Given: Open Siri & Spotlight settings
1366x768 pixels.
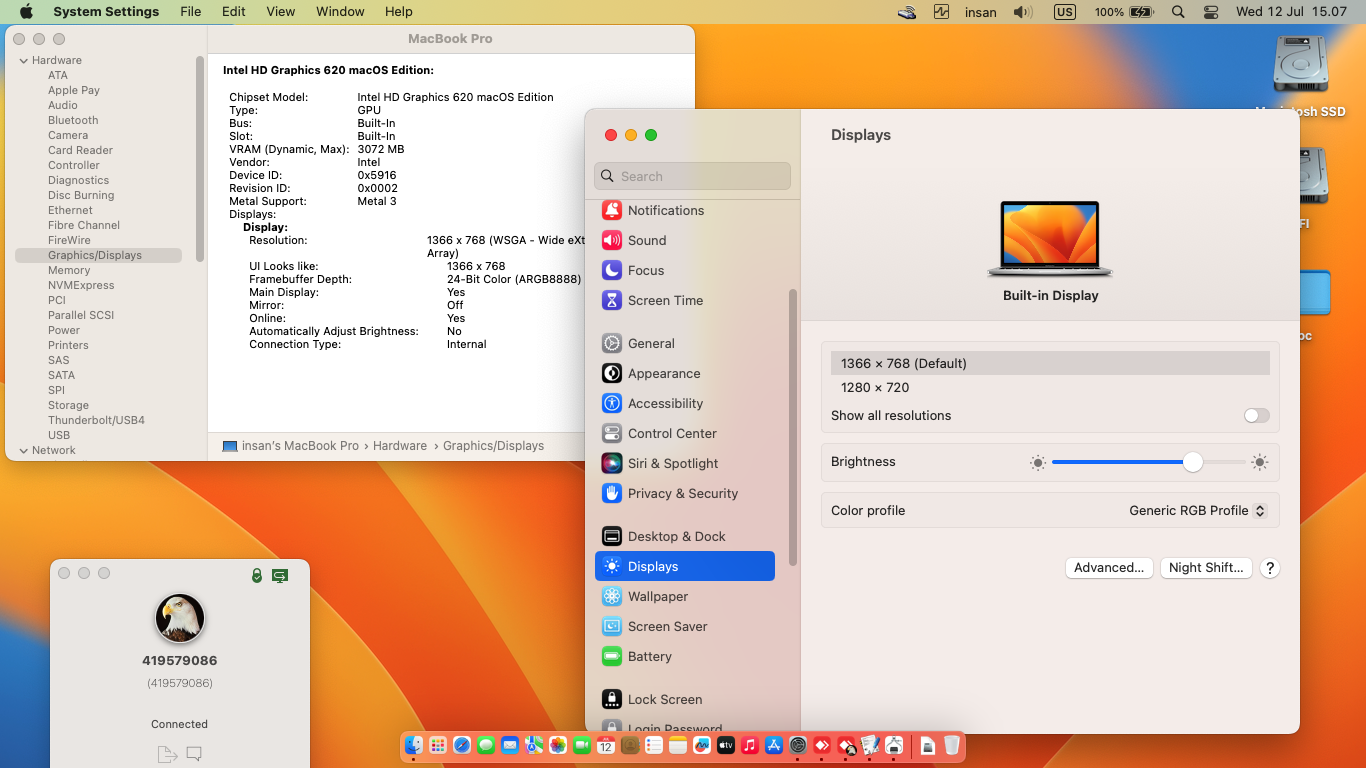Looking at the screenshot, I should pos(686,463).
